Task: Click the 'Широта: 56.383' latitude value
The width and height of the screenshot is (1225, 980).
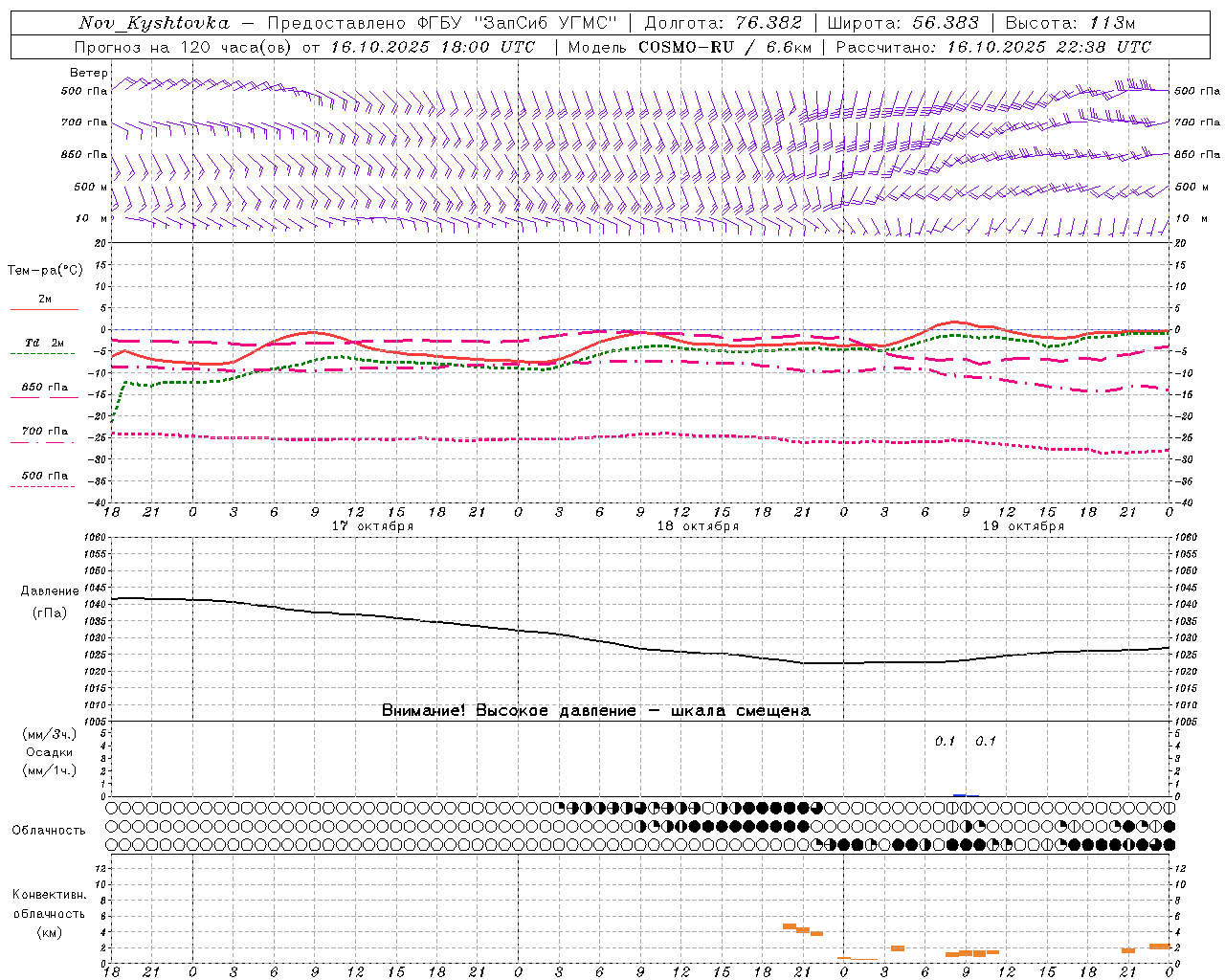Action: [x=903, y=23]
